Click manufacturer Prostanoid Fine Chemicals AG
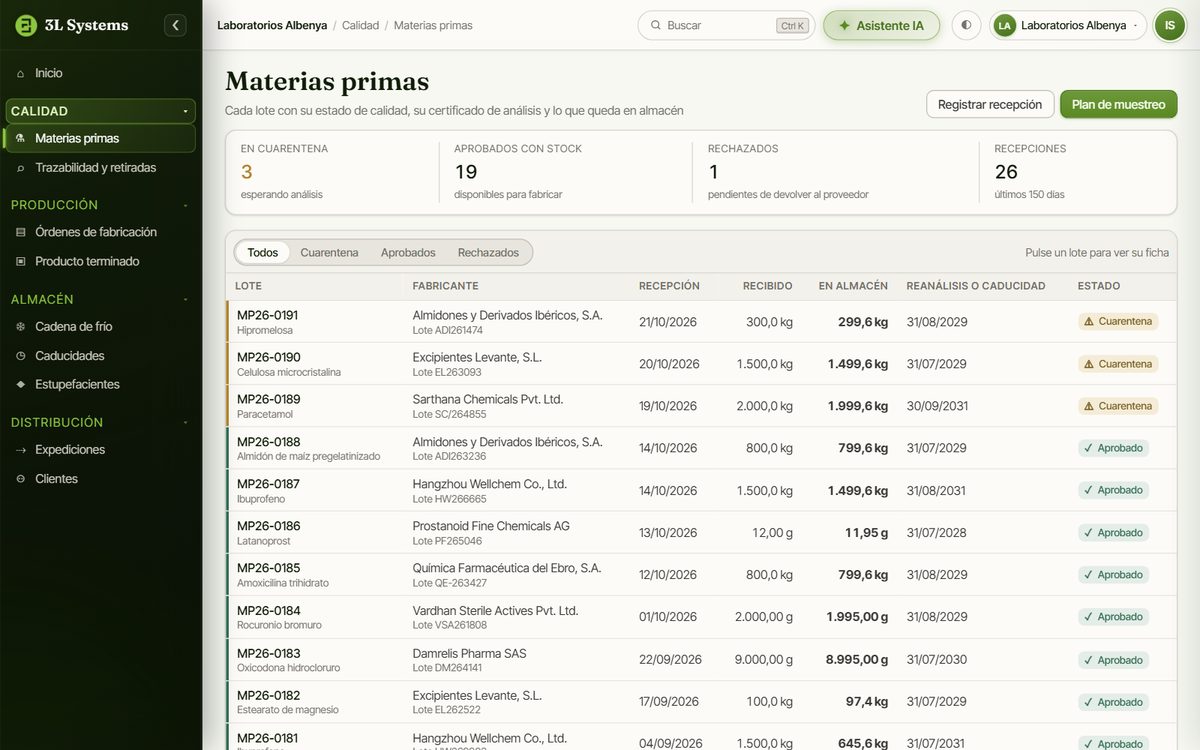 491,526
